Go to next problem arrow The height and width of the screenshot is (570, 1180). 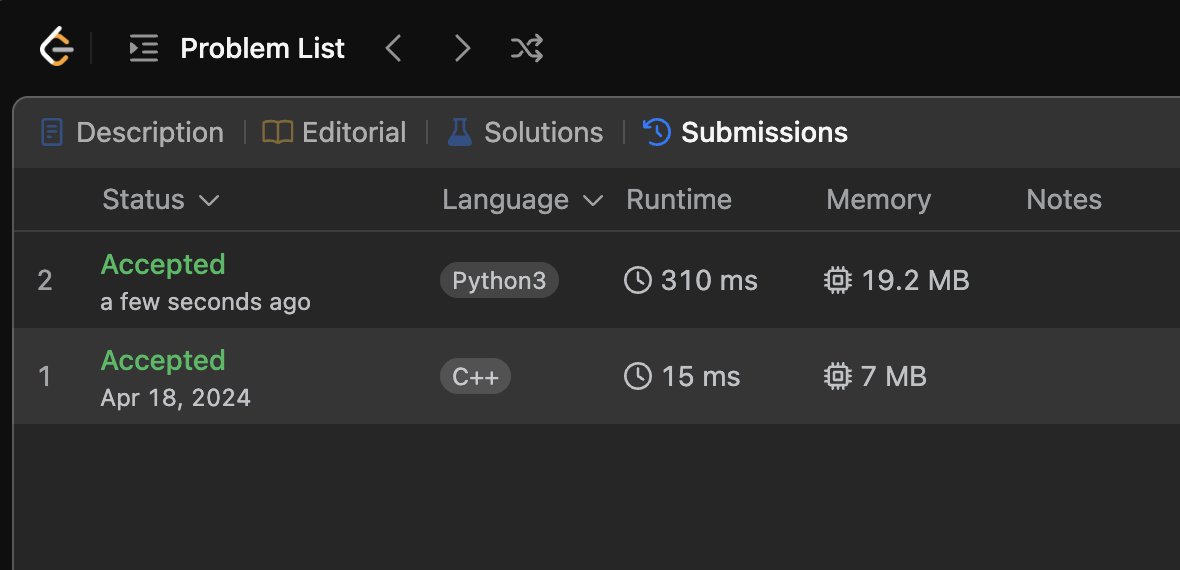pyautogui.click(x=462, y=48)
